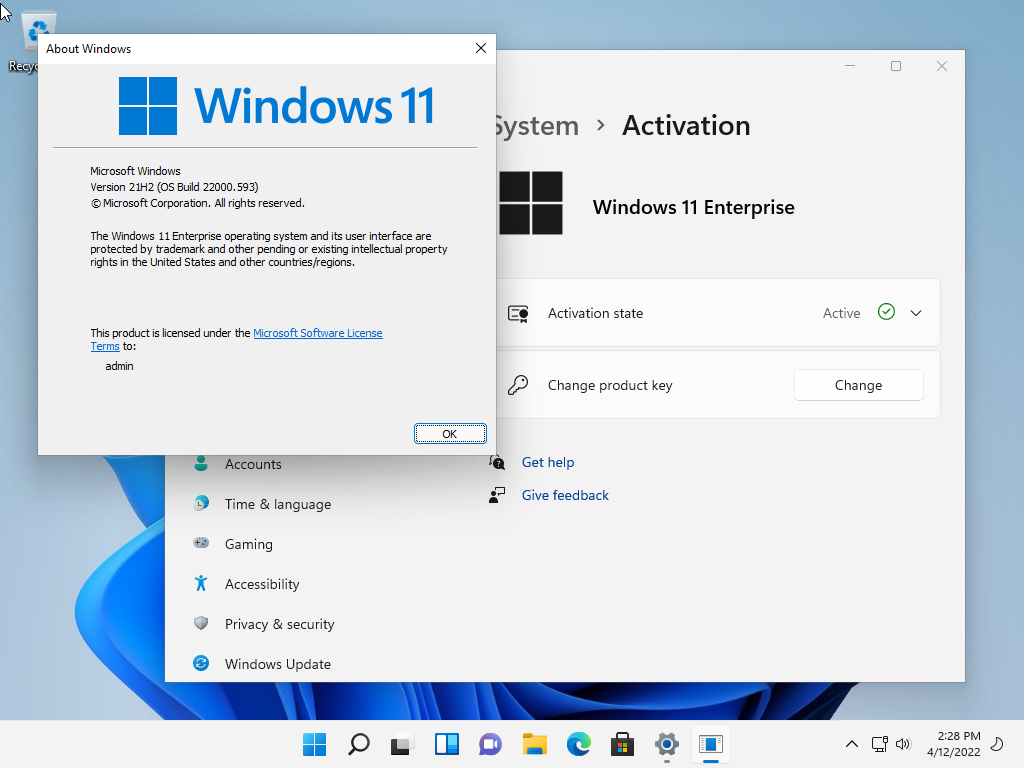Click the Accounts person icon

pos(201,464)
